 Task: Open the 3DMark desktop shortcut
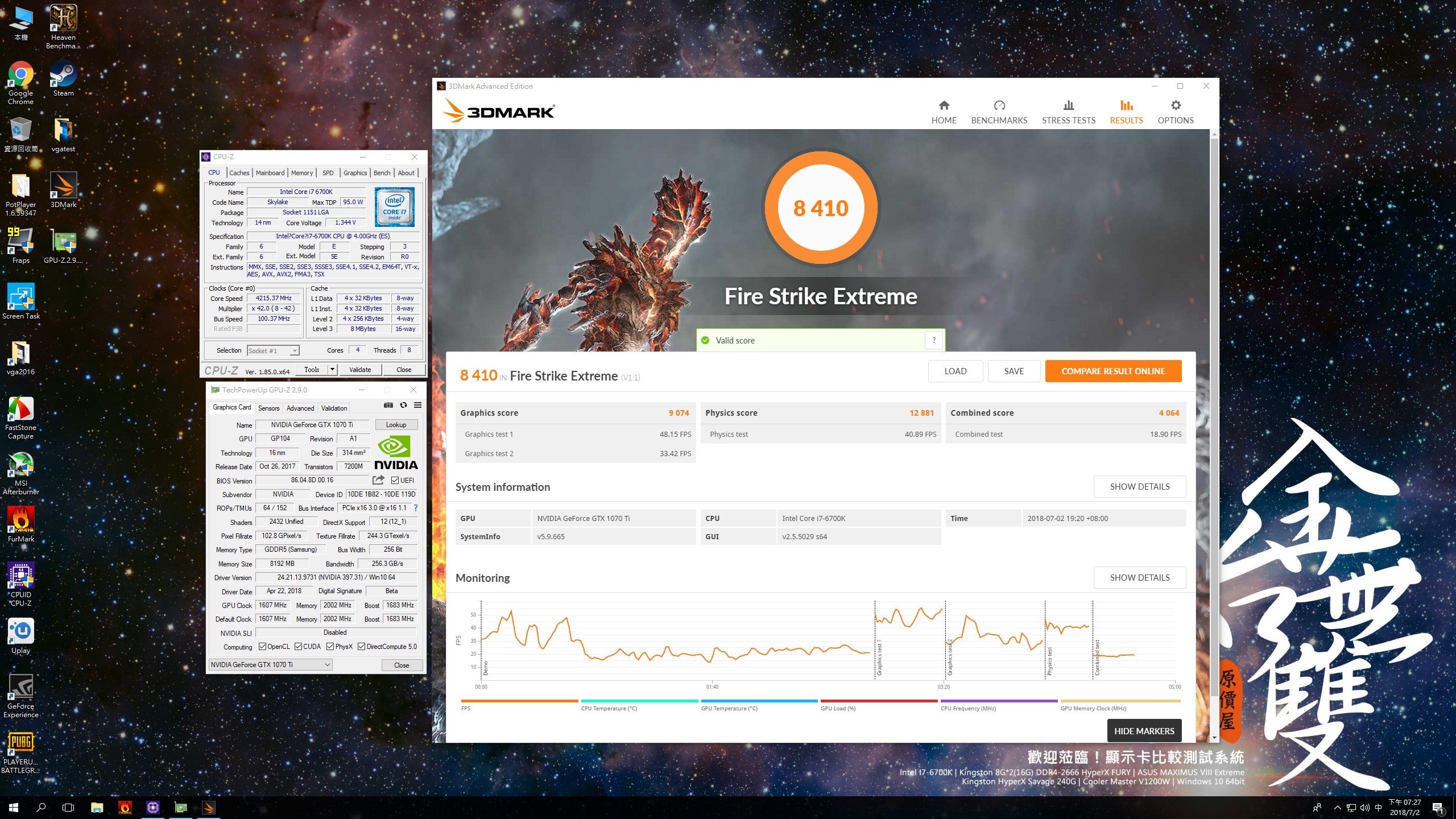63,190
